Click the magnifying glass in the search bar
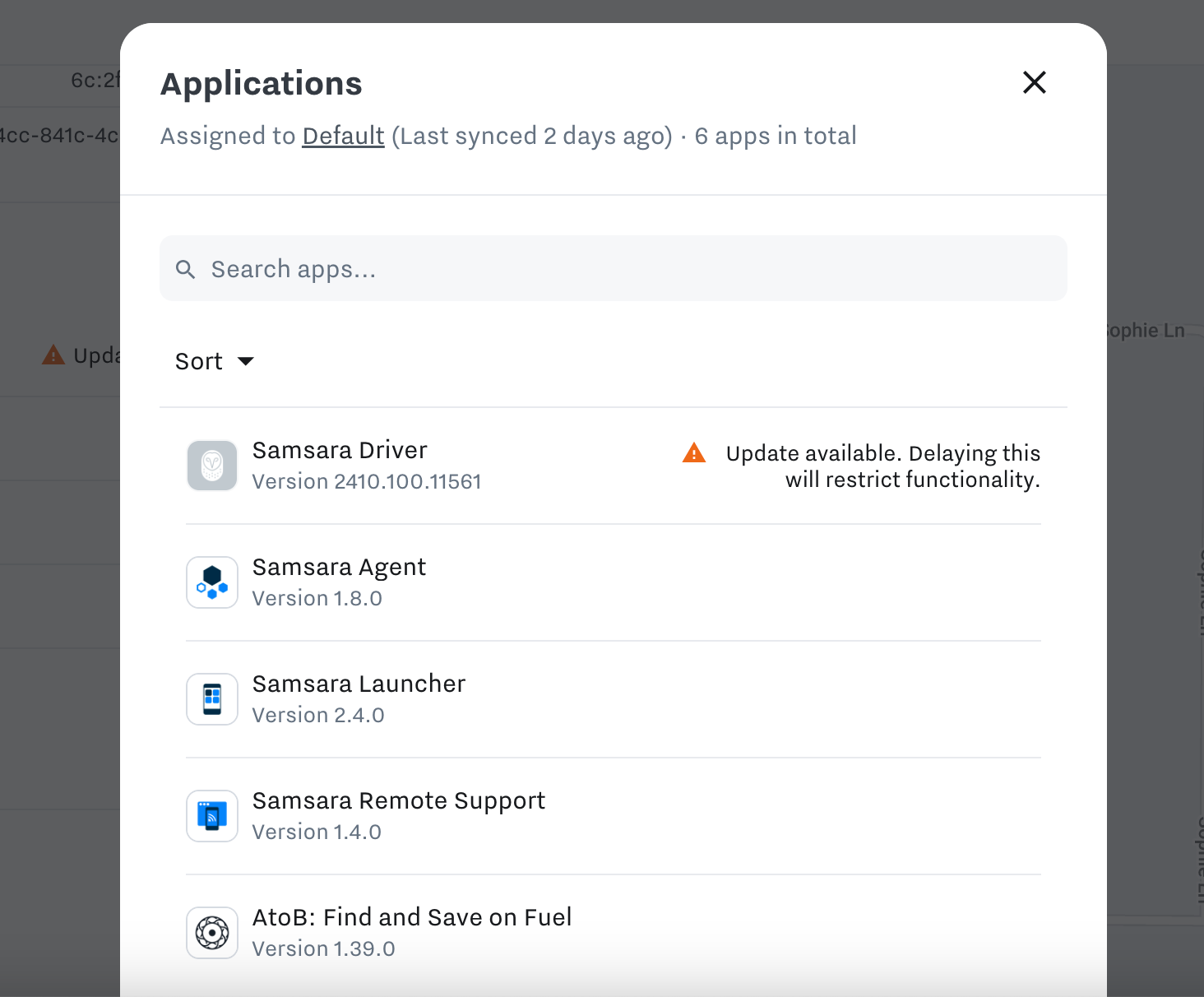This screenshot has height=997, width=1204. [x=186, y=268]
